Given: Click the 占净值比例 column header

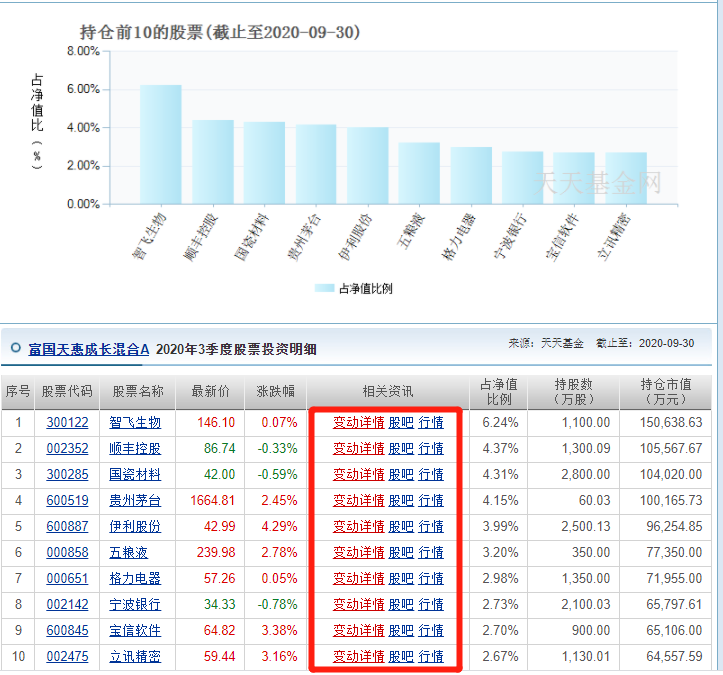Looking at the screenshot, I should pos(499,391).
